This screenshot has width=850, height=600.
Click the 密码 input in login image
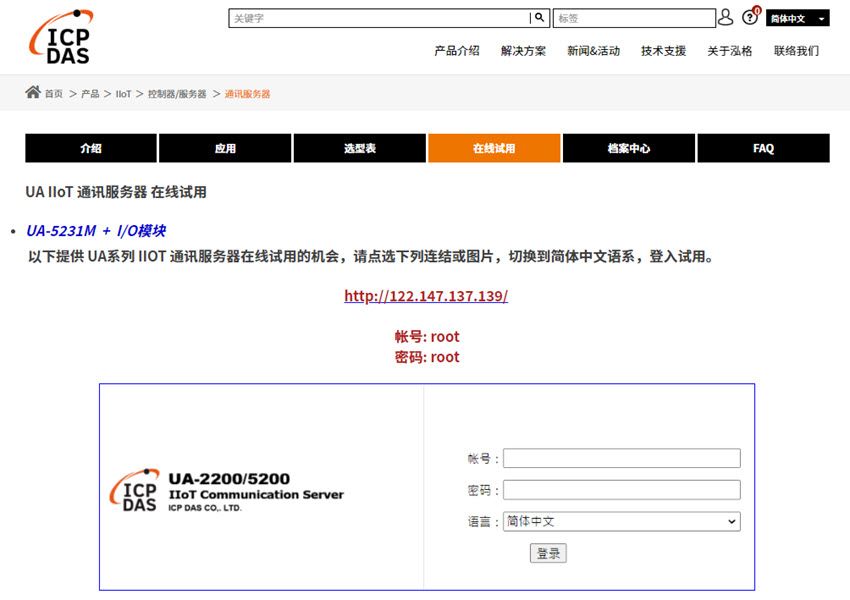(622, 490)
